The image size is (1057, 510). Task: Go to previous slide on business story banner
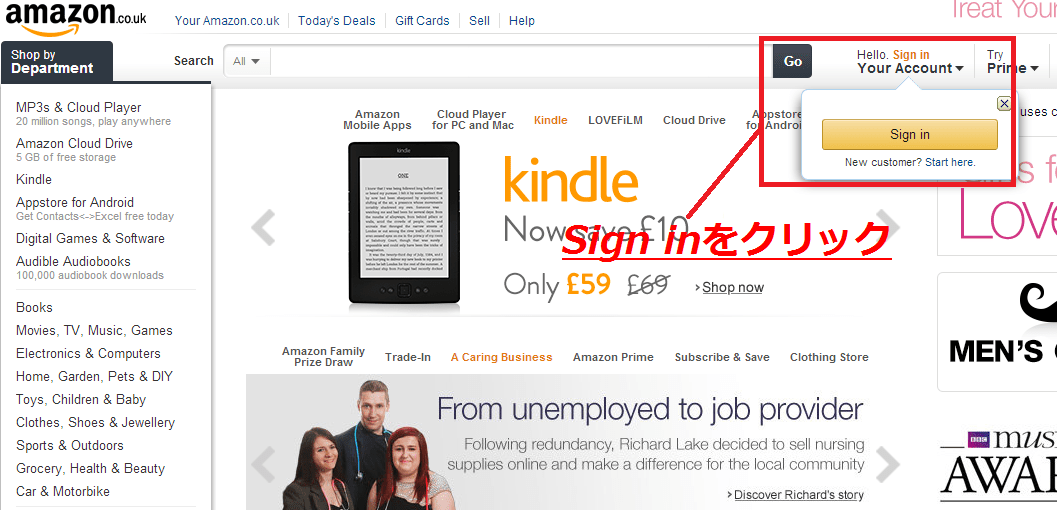263,464
